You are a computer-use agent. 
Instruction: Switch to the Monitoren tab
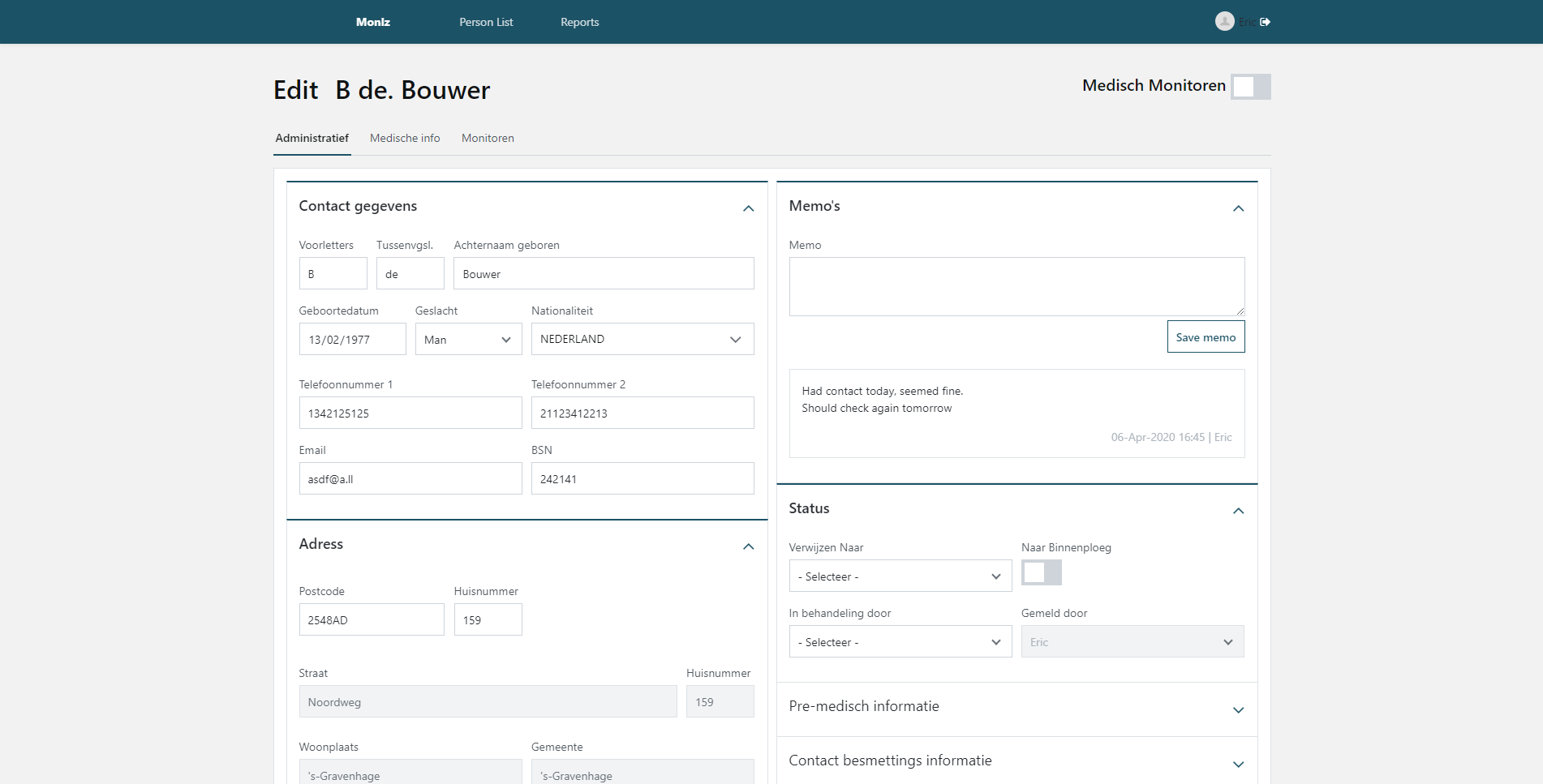(488, 138)
